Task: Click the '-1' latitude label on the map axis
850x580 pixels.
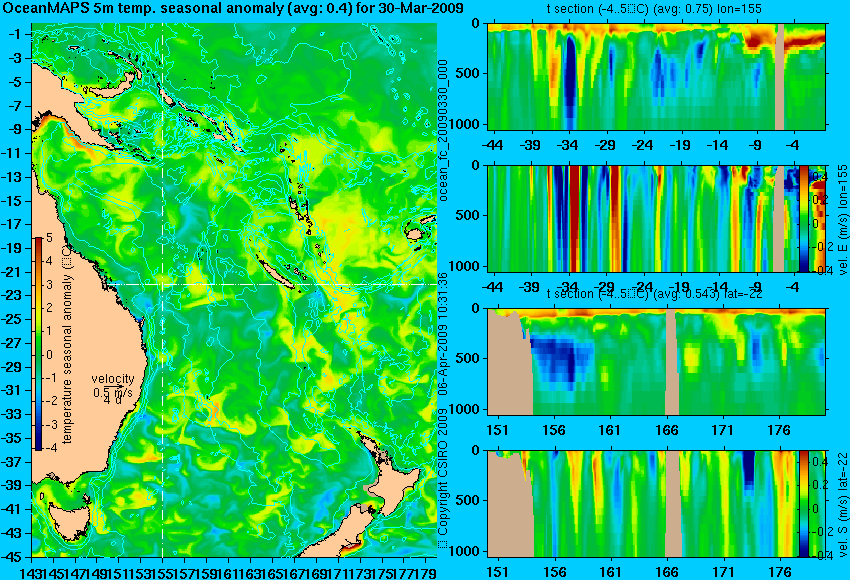Action: (x=14, y=34)
